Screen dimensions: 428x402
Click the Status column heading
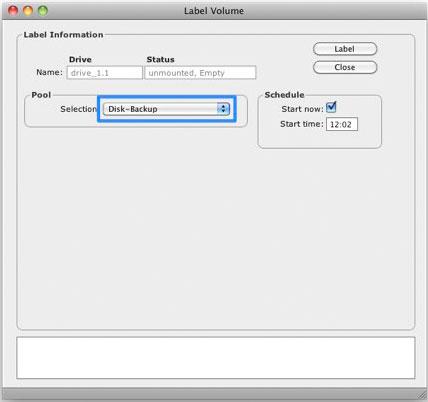161,60
